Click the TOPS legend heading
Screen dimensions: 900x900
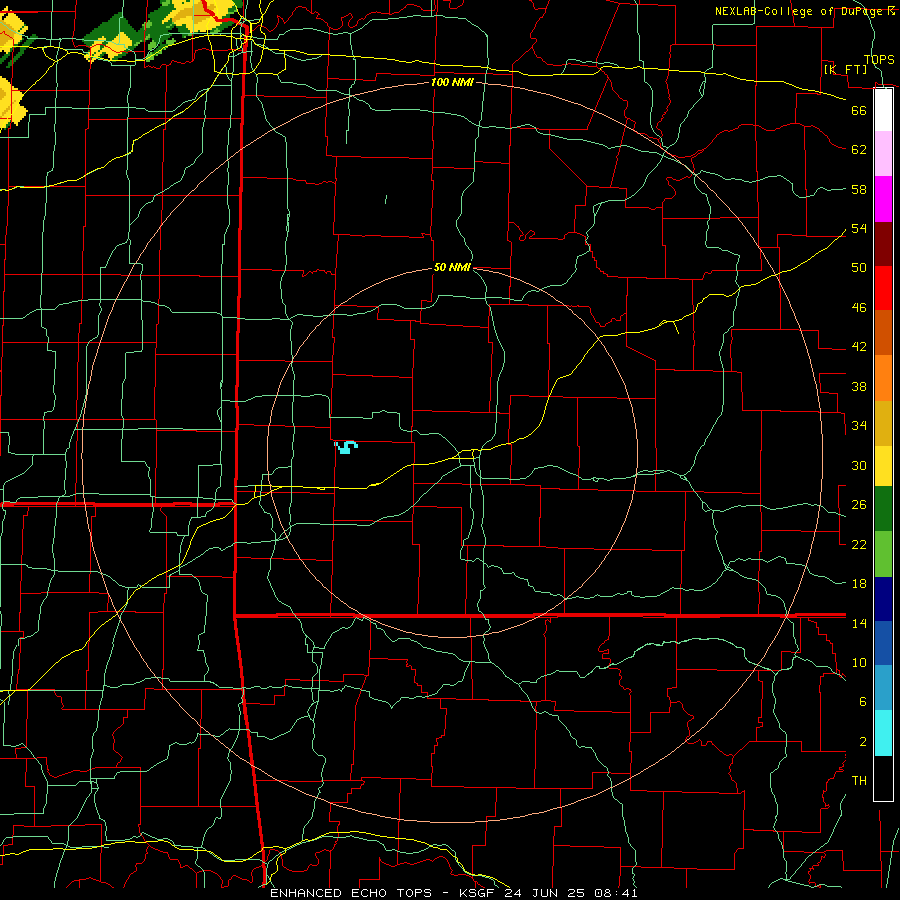[x=879, y=60]
